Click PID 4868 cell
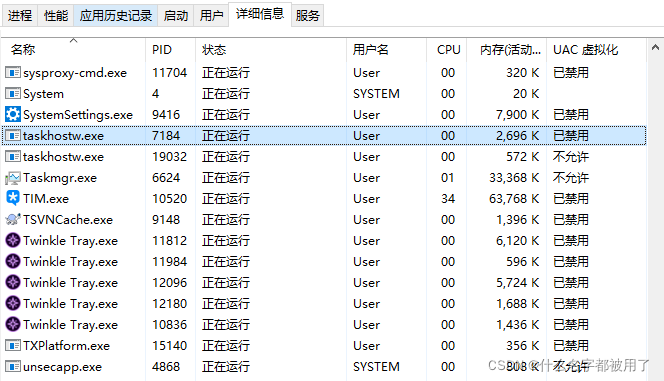This screenshot has width=664, height=381. 166,366
